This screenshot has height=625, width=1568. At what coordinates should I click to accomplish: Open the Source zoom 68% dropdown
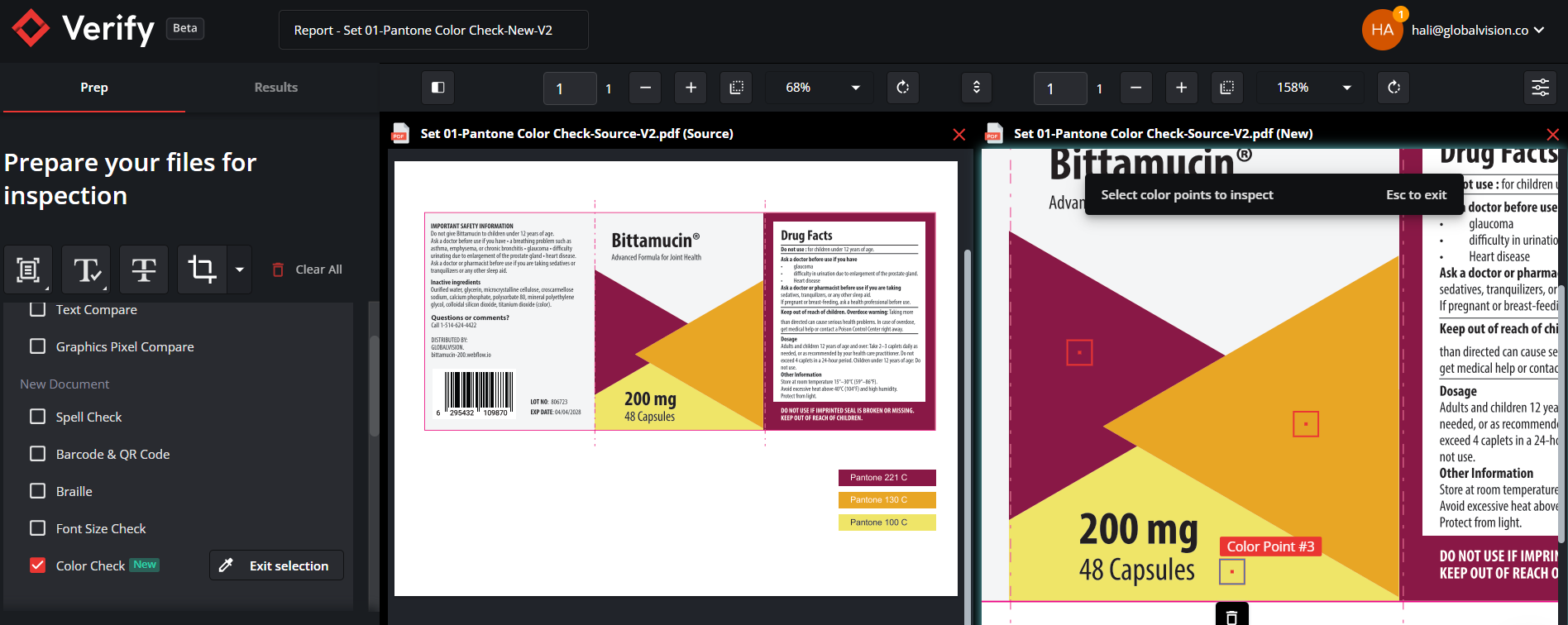[820, 88]
